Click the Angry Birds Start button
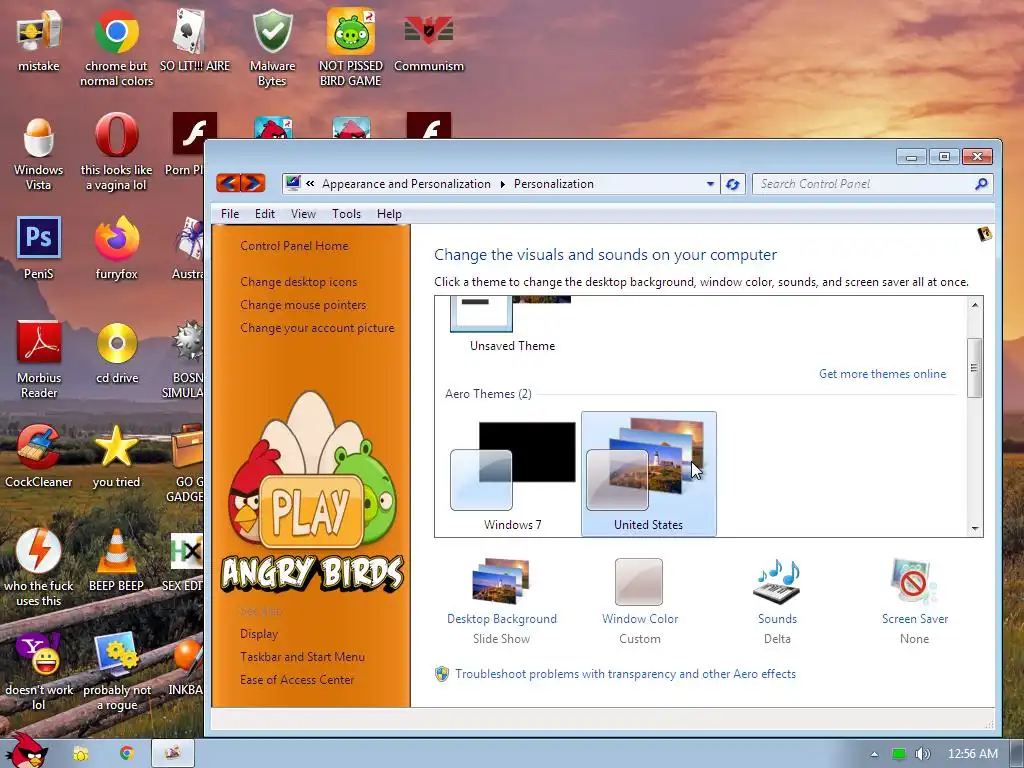Image resolution: width=1024 pixels, height=768 pixels. click(x=26, y=751)
